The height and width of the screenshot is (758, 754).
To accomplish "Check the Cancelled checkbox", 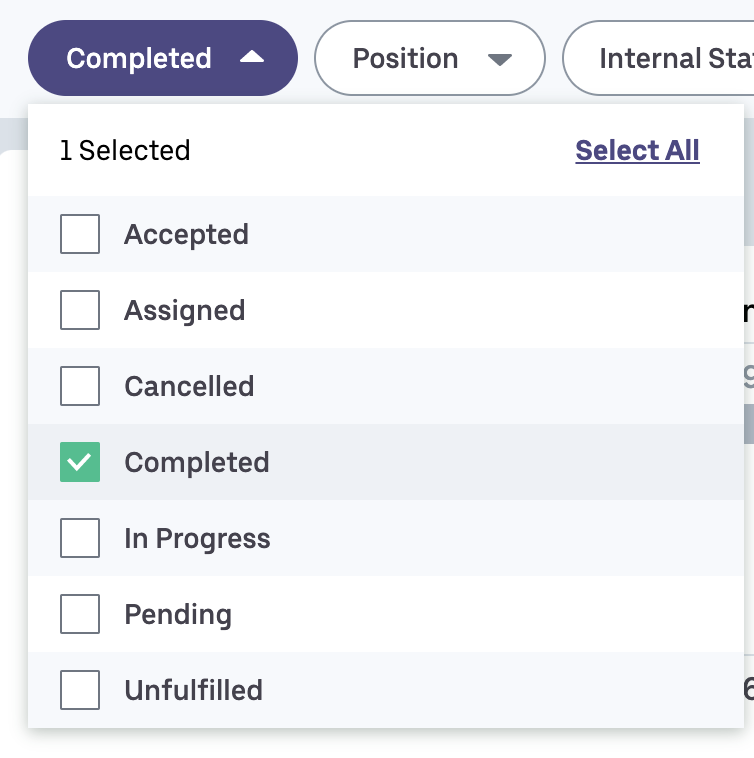I will point(80,387).
